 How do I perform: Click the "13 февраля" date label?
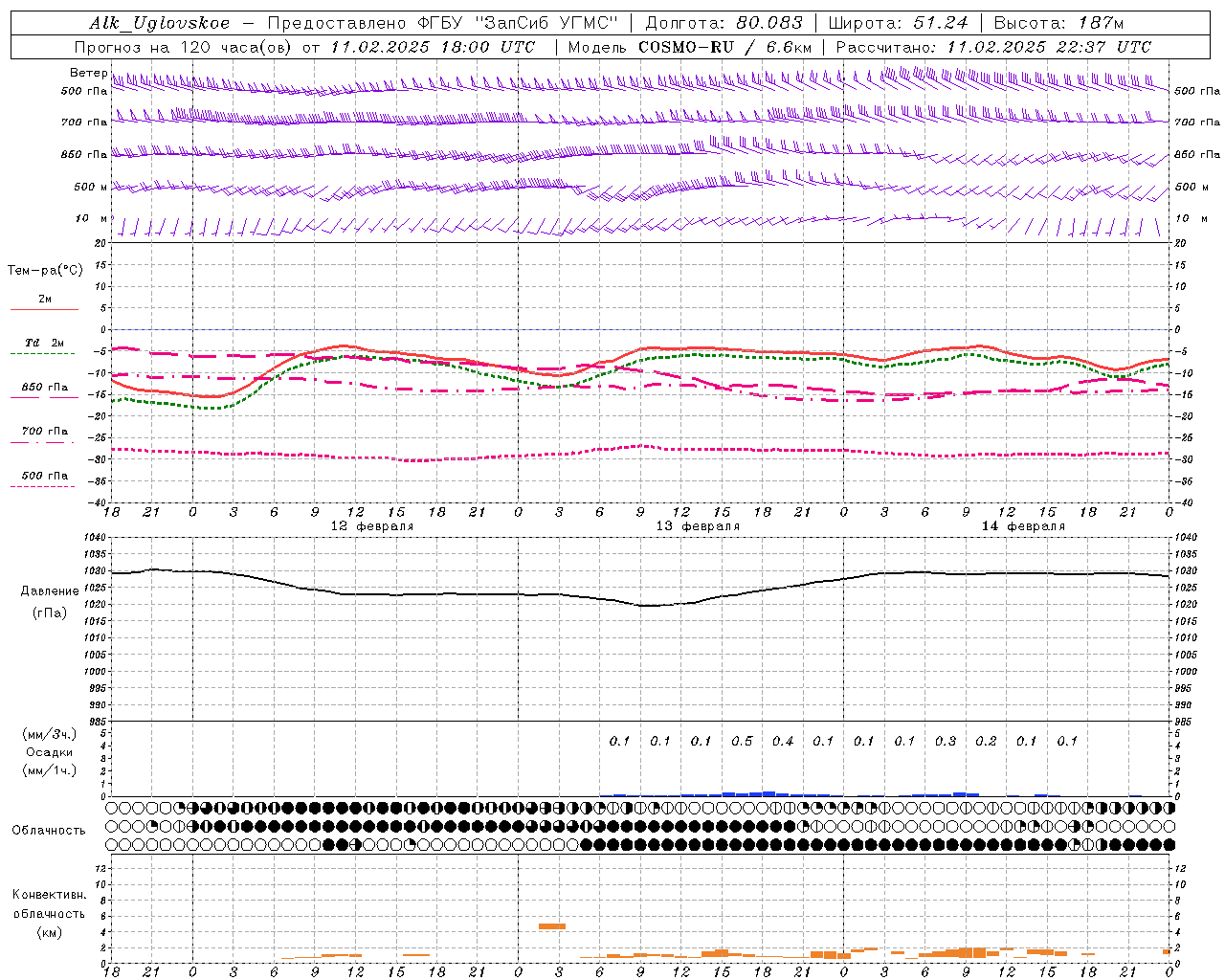[x=698, y=526]
